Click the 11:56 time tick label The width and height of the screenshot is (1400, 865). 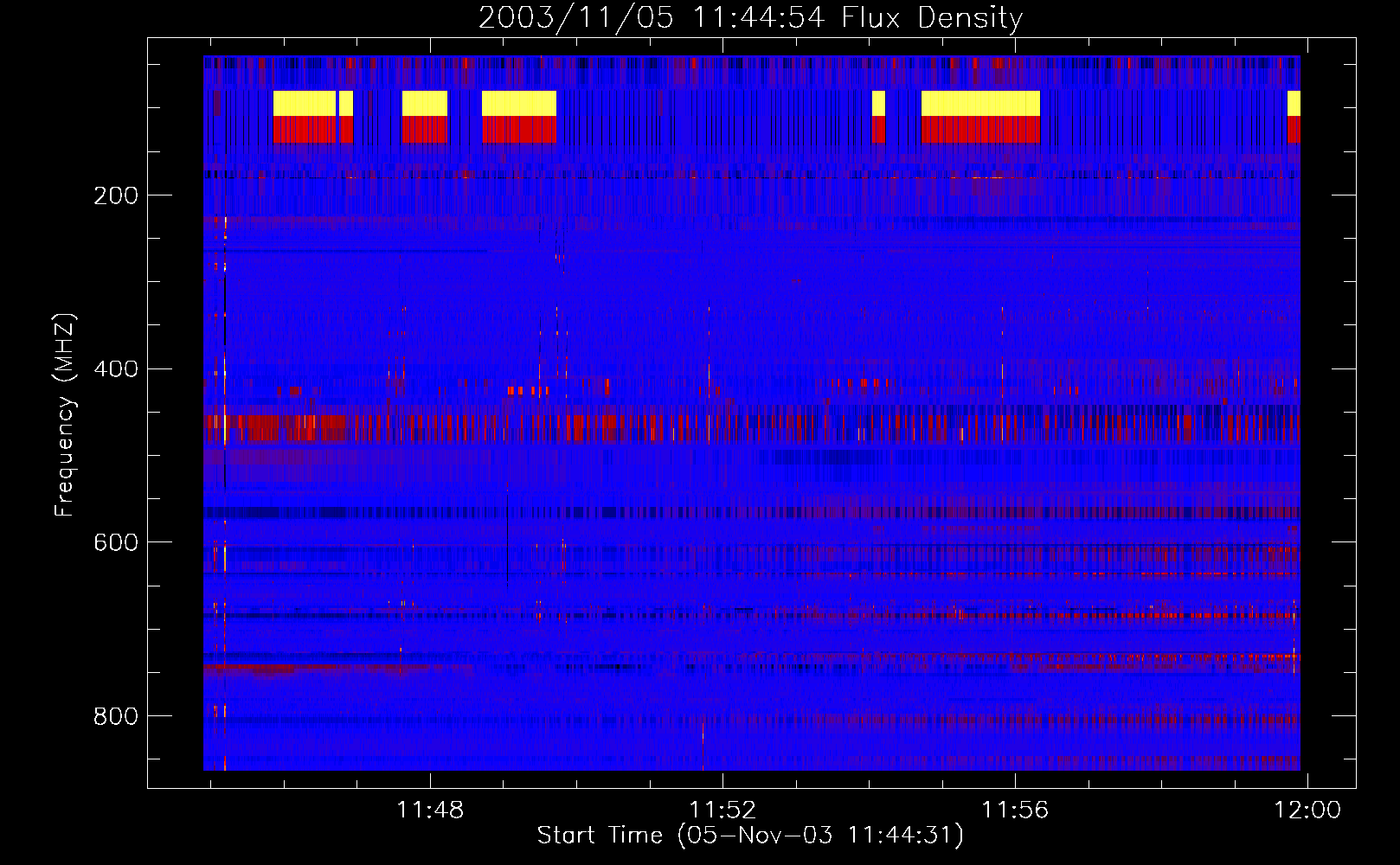coord(1015,810)
